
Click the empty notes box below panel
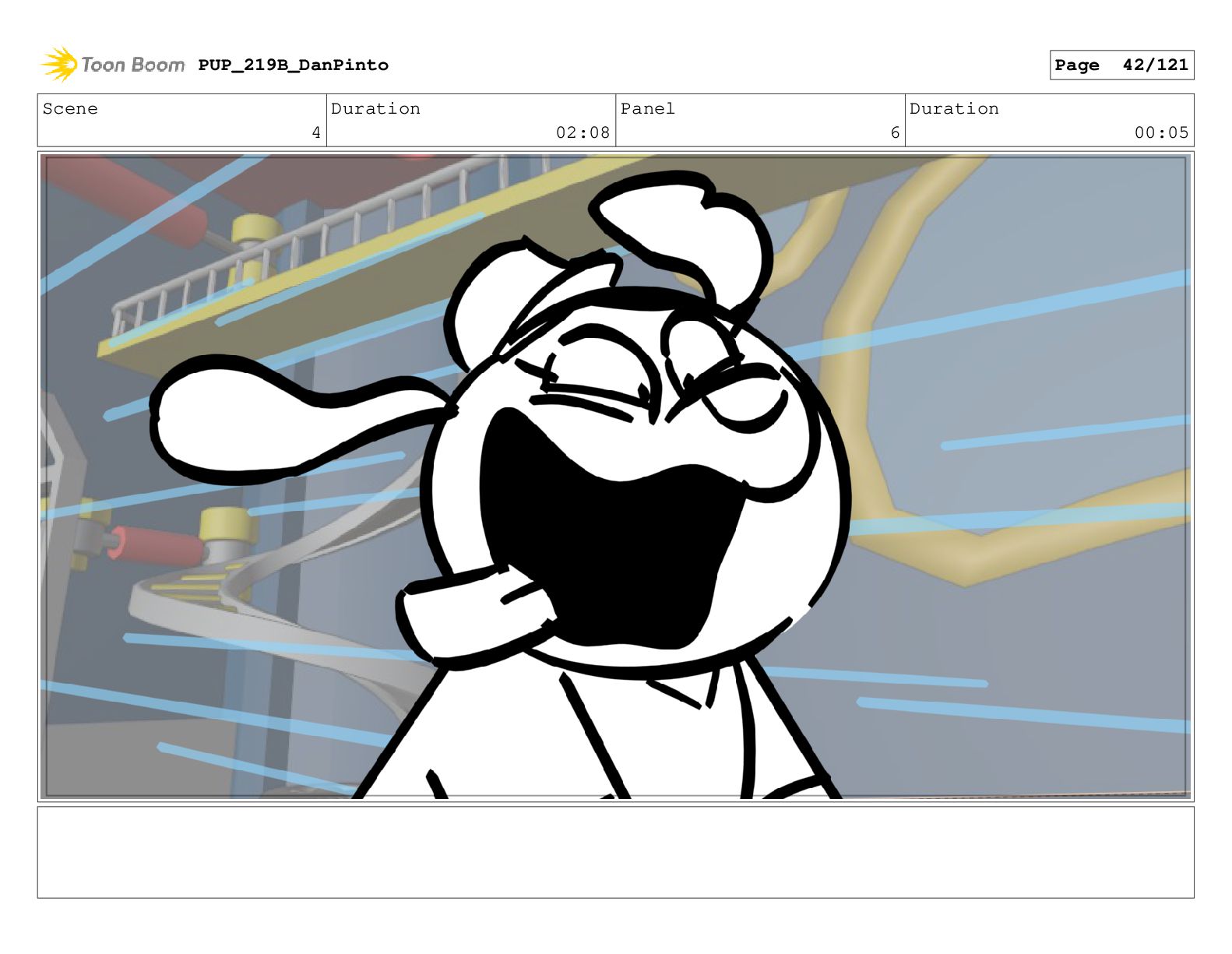(x=615, y=852)
